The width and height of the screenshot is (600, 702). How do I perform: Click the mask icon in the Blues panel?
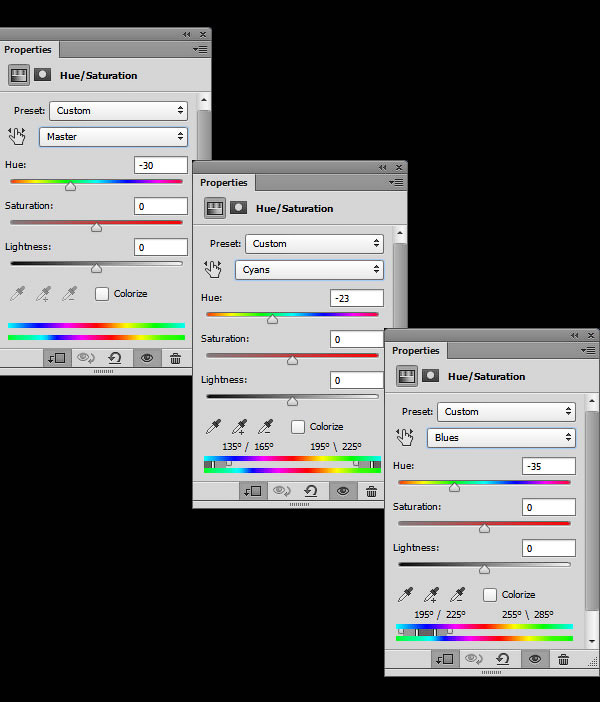[x=430, y=375]
